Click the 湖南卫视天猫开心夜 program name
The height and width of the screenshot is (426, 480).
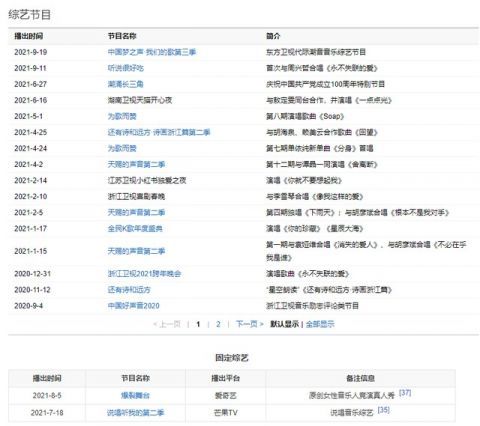140,100
